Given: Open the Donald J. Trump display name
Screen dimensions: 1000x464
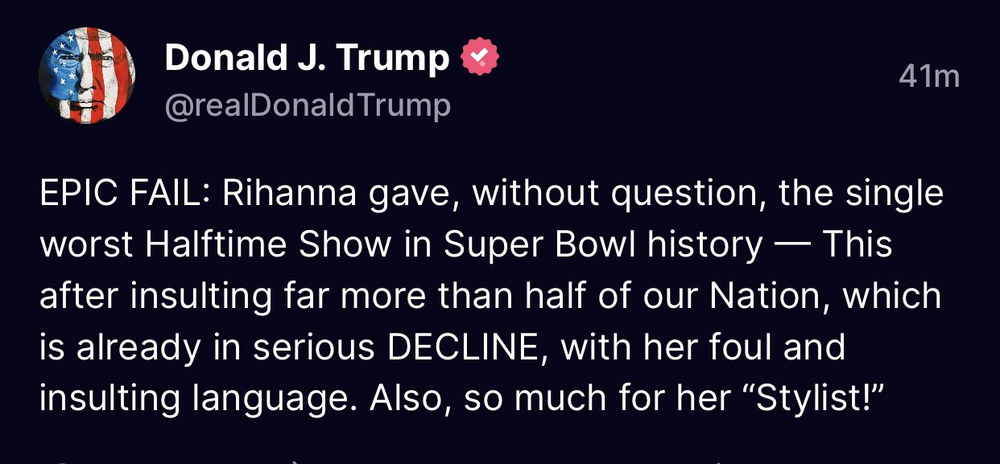Looking at the screenshot, I should coord(307,59).
